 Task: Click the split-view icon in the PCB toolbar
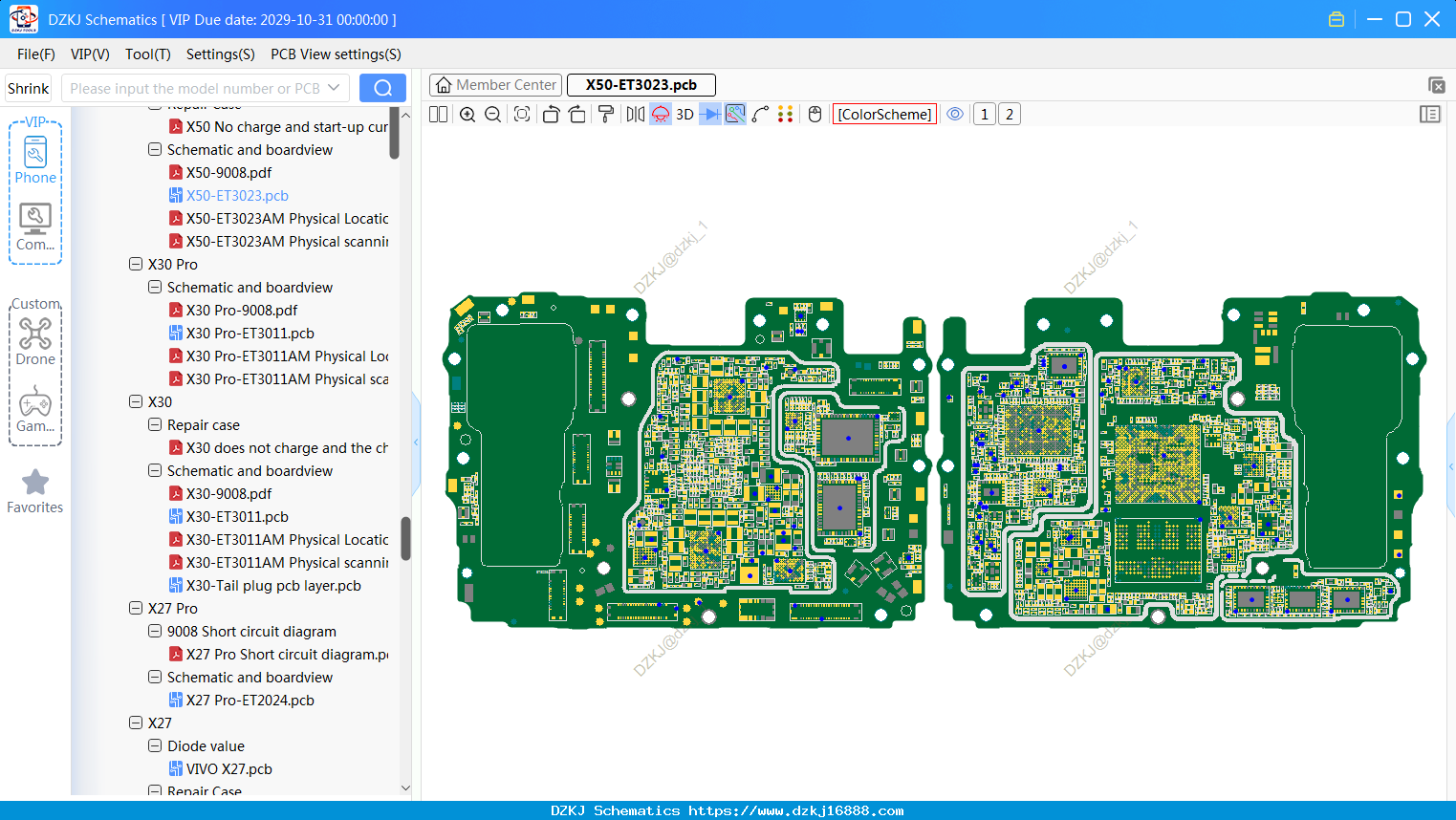click(x=439, y=115)
